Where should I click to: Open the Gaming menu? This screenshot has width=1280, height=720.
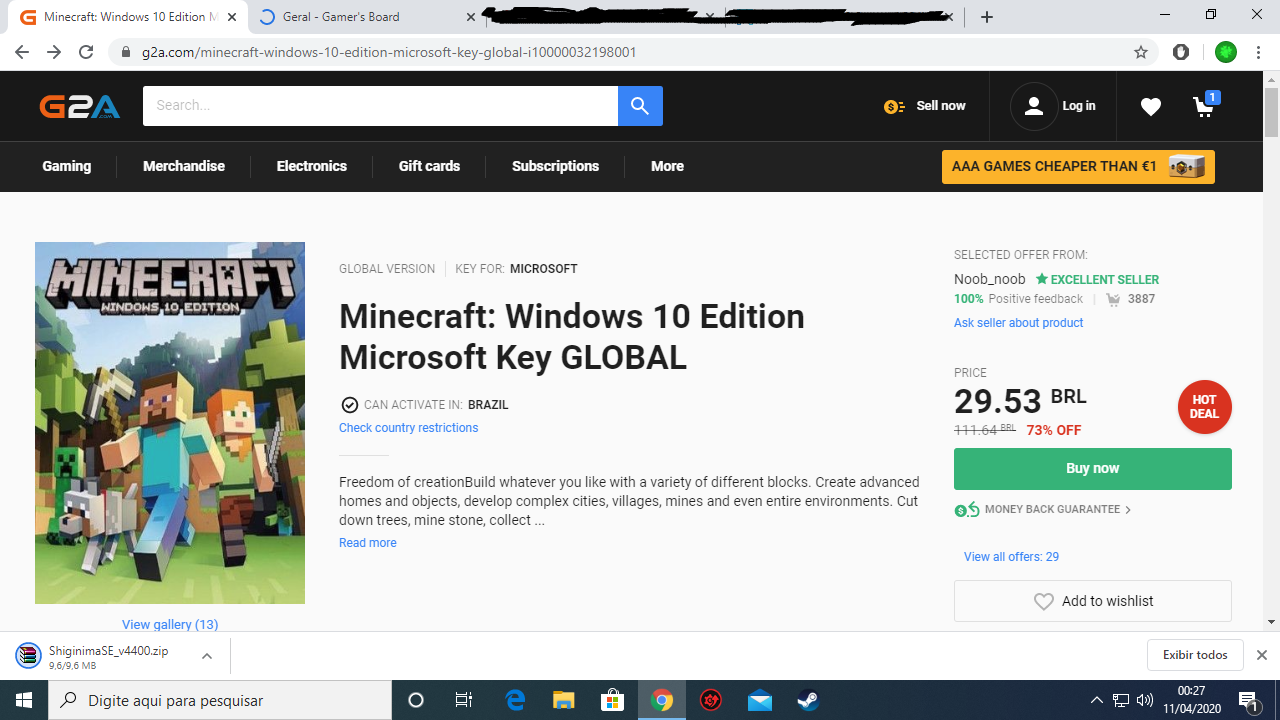point(67,166)
